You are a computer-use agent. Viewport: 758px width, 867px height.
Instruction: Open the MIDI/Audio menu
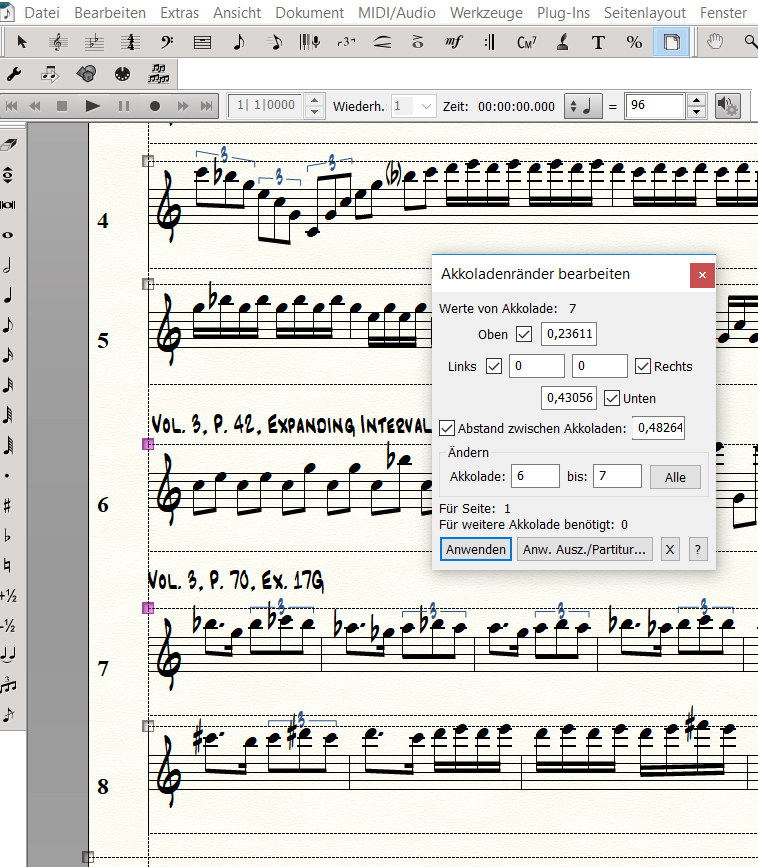[396, 12]
